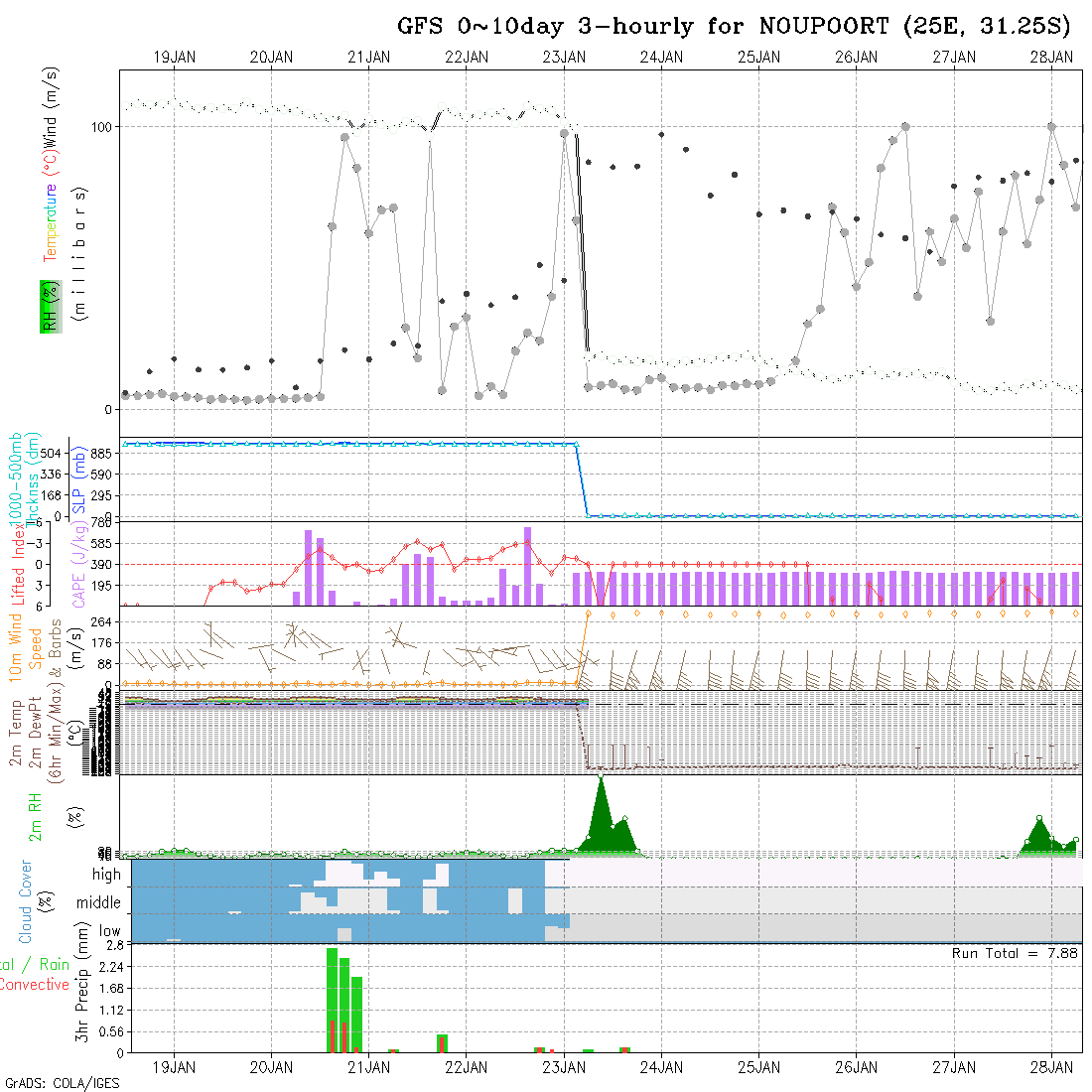This screenshot has height=1092, width=1092.
Task: Click the 264 wind speed axis value
Action: (101, 621)
